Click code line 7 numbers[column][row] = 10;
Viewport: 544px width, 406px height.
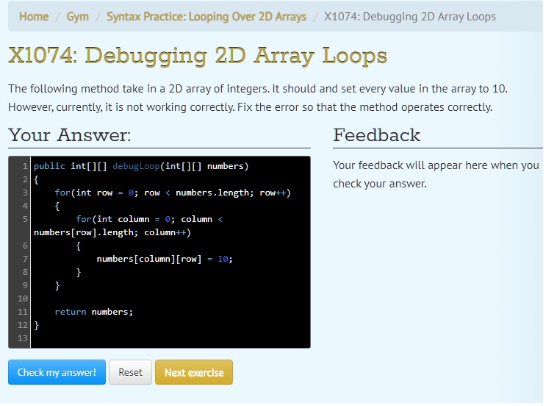164,259
